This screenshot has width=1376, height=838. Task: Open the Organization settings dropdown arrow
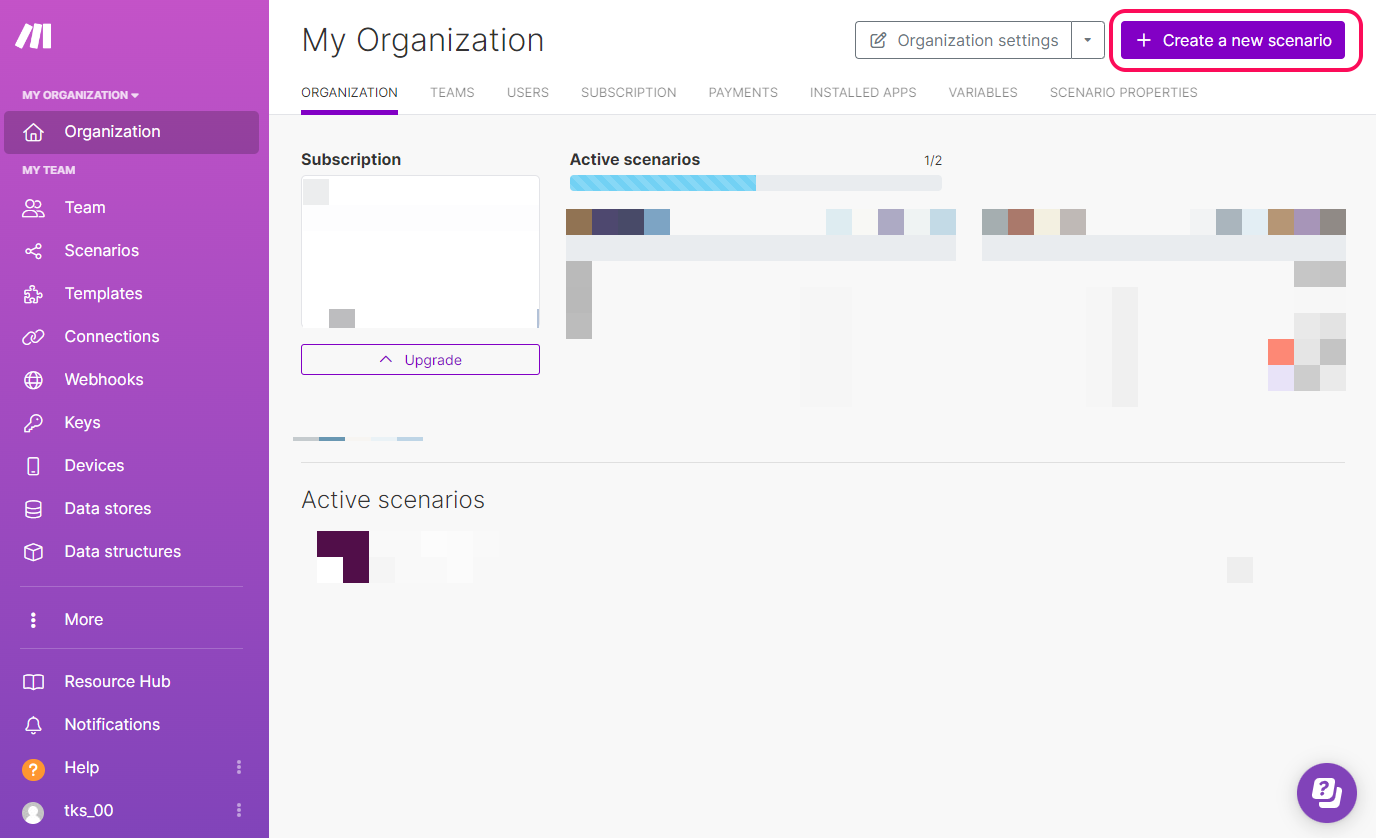(1088, 40)
